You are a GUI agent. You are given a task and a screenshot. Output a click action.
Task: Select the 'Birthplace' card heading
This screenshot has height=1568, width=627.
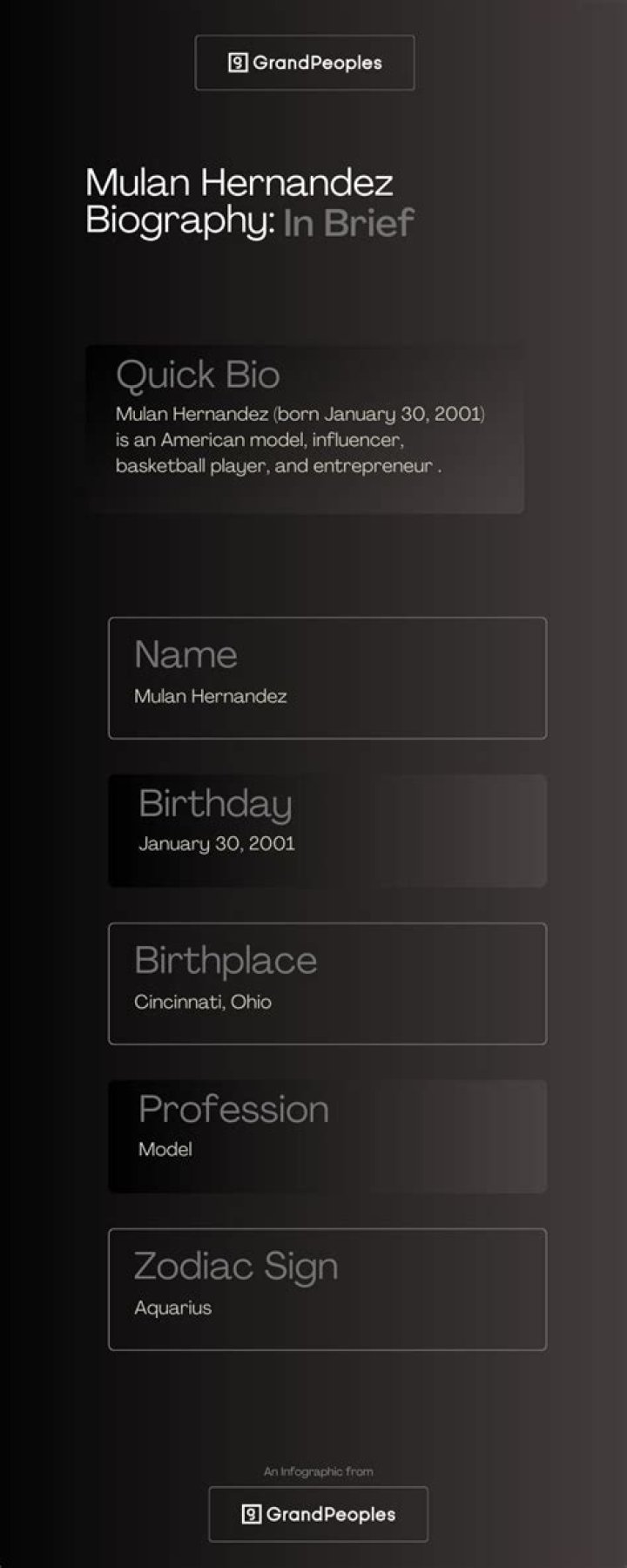(x=226, y=960)
